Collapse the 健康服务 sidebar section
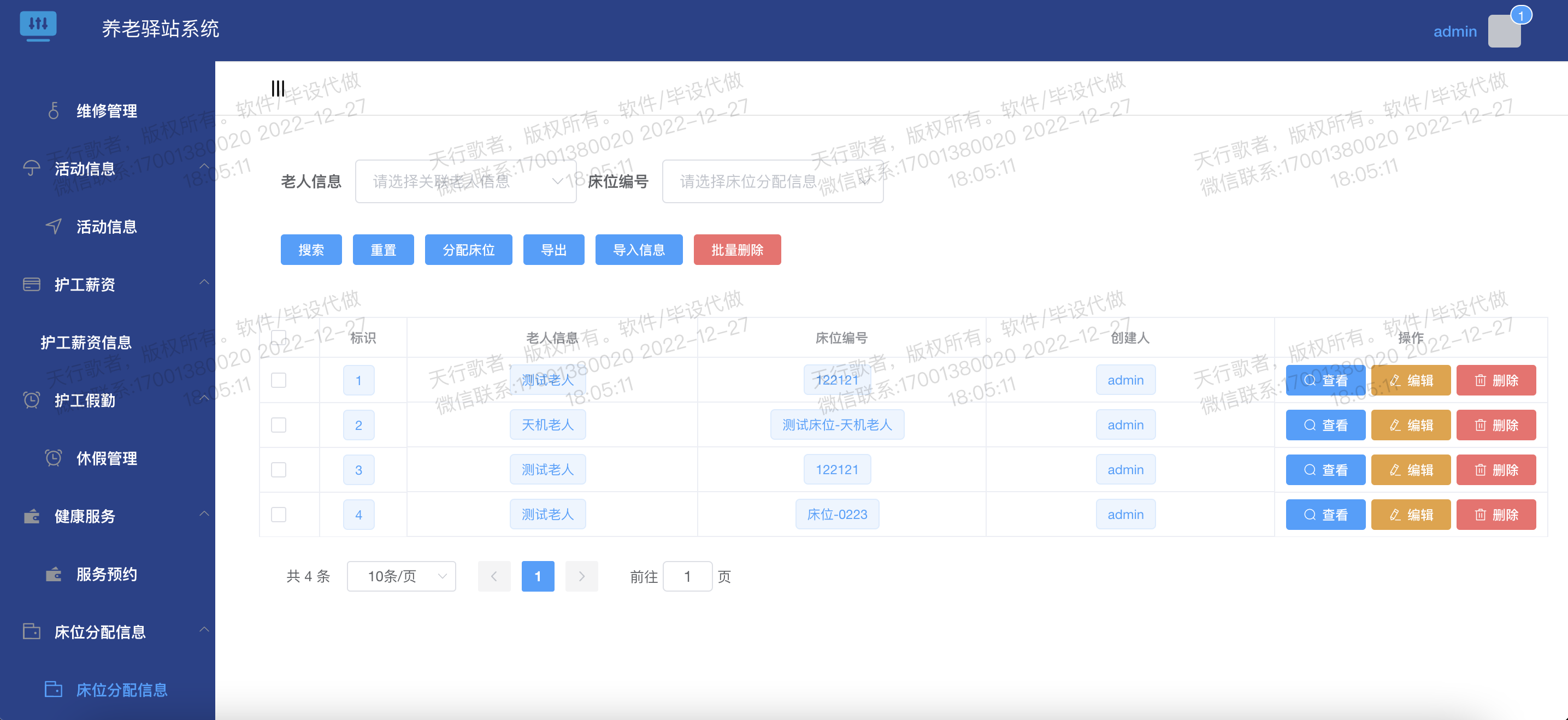 (205, 514)
